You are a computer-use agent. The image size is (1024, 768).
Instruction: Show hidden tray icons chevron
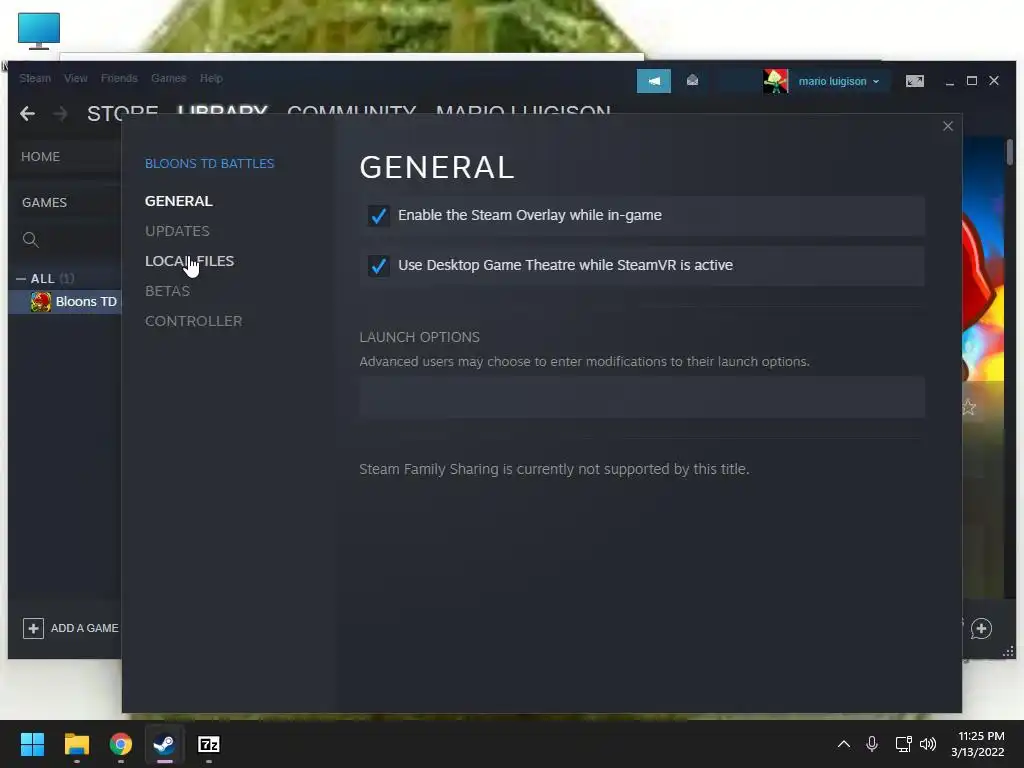click(844, 744)
